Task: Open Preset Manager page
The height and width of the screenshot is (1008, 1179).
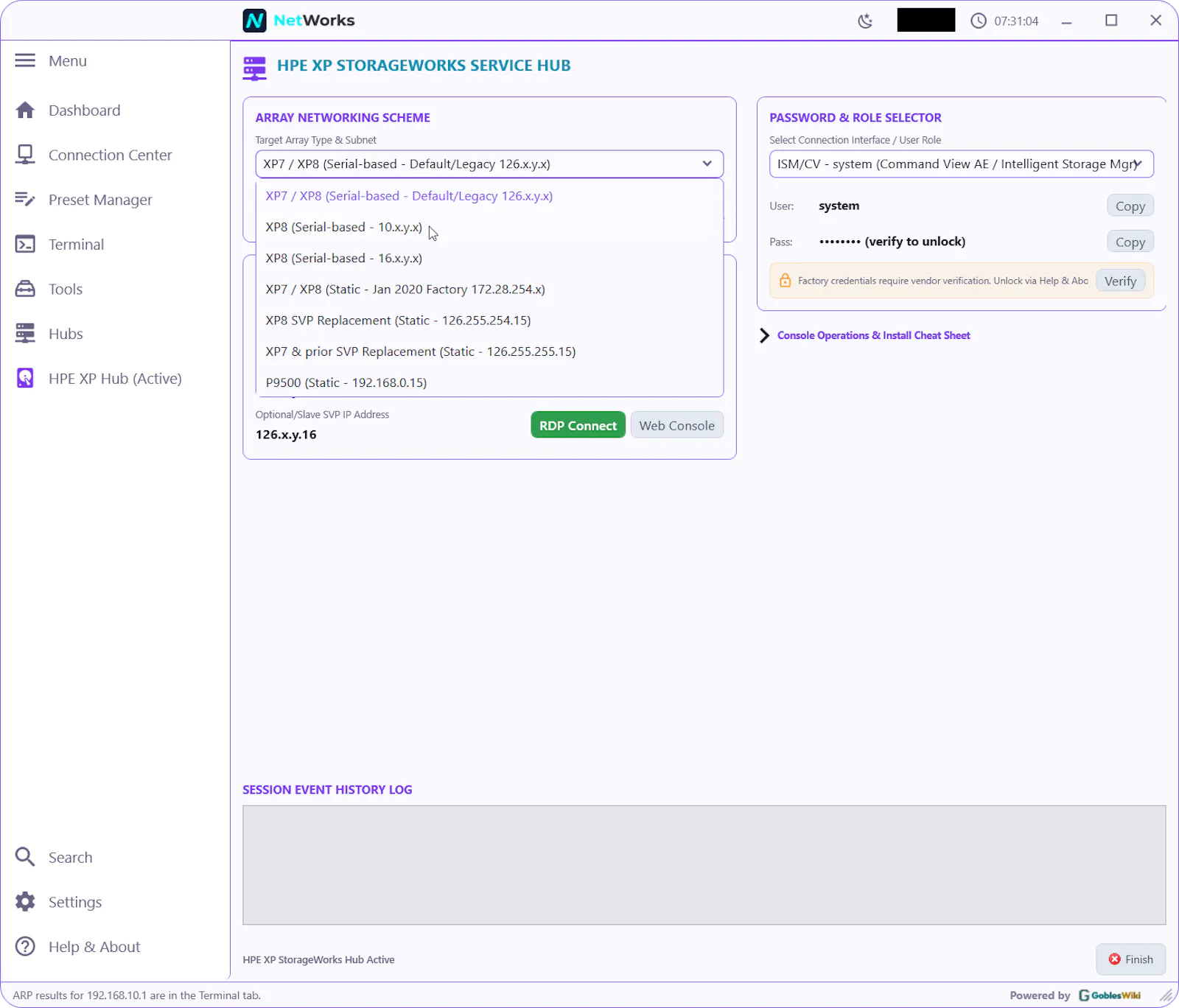Action: (x=100, y=200)
